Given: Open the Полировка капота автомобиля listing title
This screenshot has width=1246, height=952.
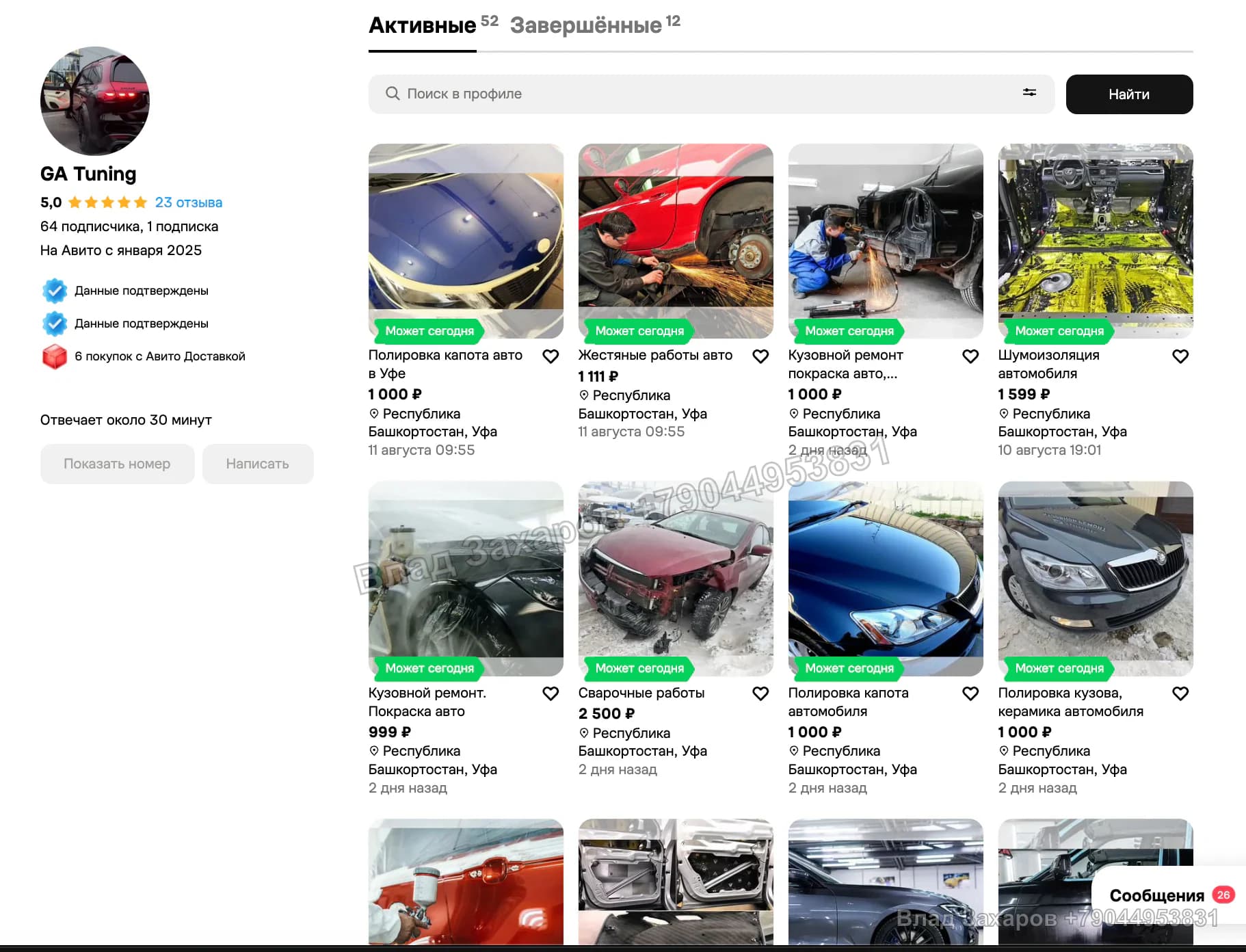Looking at the screenshot, I should pos(849,702).
